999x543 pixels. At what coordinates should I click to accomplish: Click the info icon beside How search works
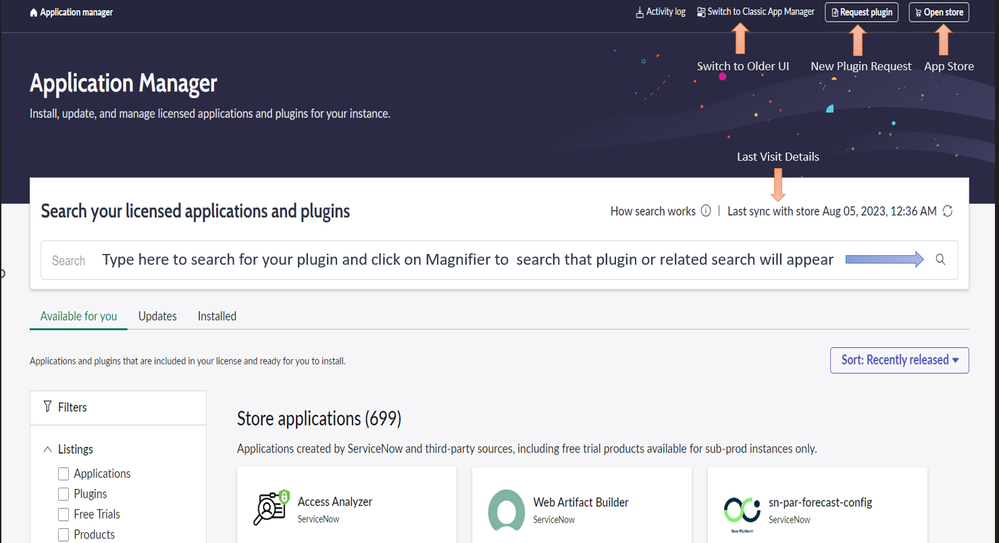pyautogui.click(x=706, y=211)
